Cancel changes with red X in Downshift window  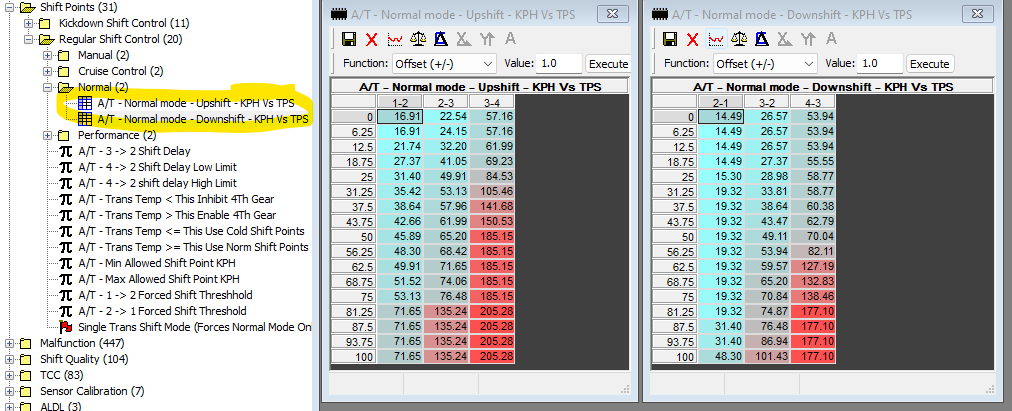pos(693,40)
